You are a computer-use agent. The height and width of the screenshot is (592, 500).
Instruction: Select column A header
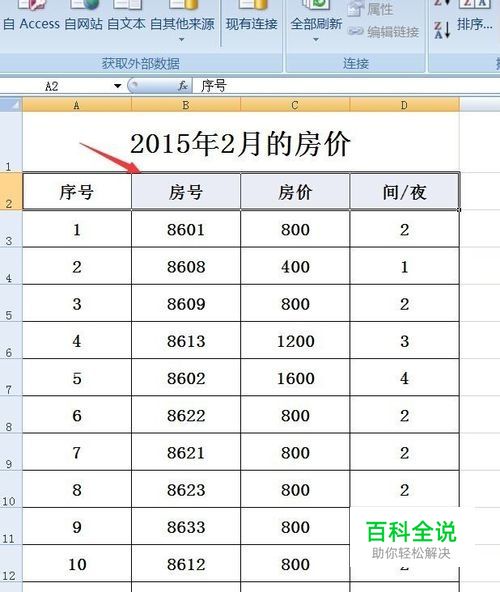(77, 105)
